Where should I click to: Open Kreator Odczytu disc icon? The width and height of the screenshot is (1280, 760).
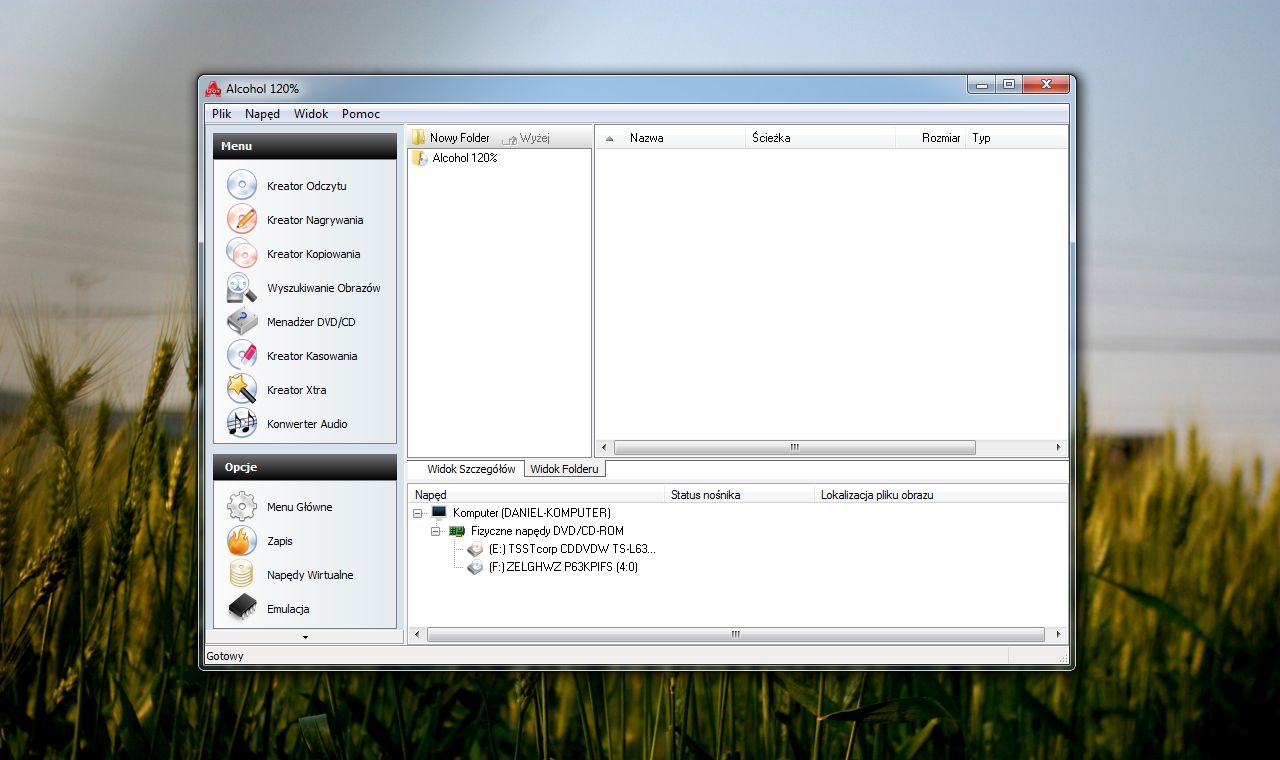242,186
